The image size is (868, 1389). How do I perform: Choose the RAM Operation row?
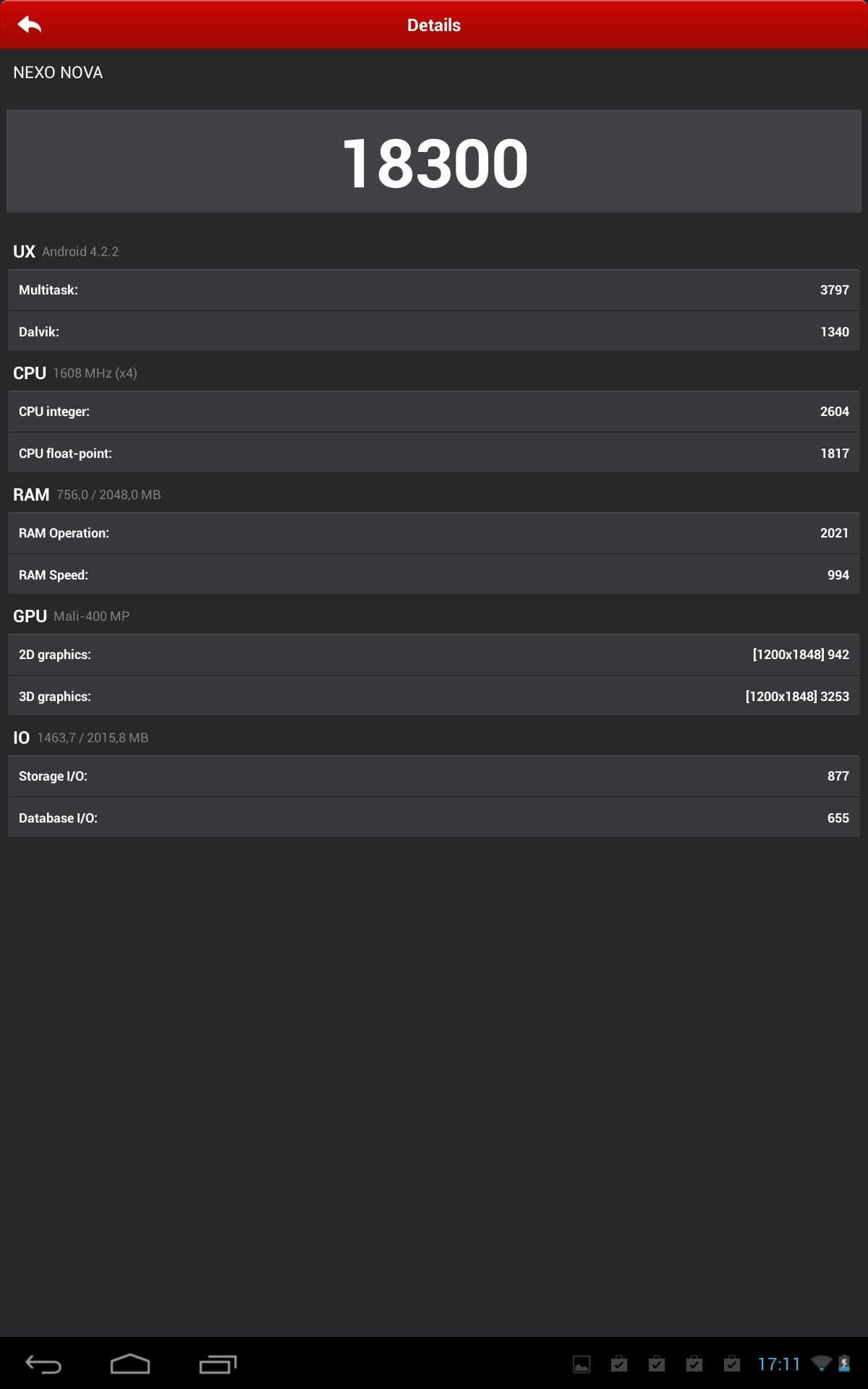pos(434,533)
